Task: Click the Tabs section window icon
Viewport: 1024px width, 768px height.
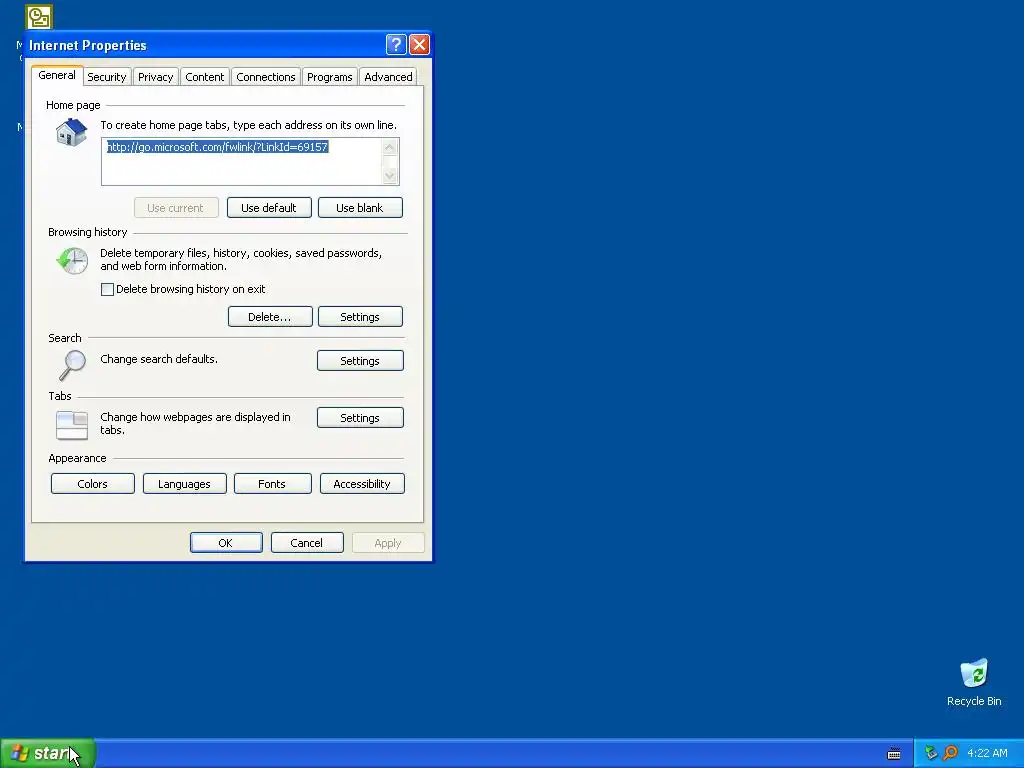Action: coord(72,424)
